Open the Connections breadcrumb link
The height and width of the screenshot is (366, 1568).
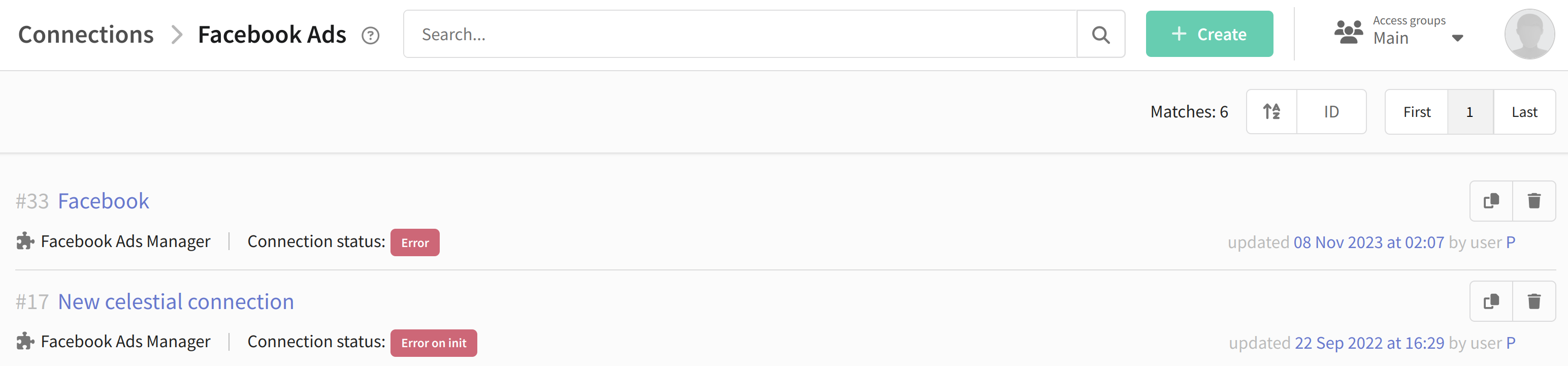pyautogui.click(x=86, y=34)
